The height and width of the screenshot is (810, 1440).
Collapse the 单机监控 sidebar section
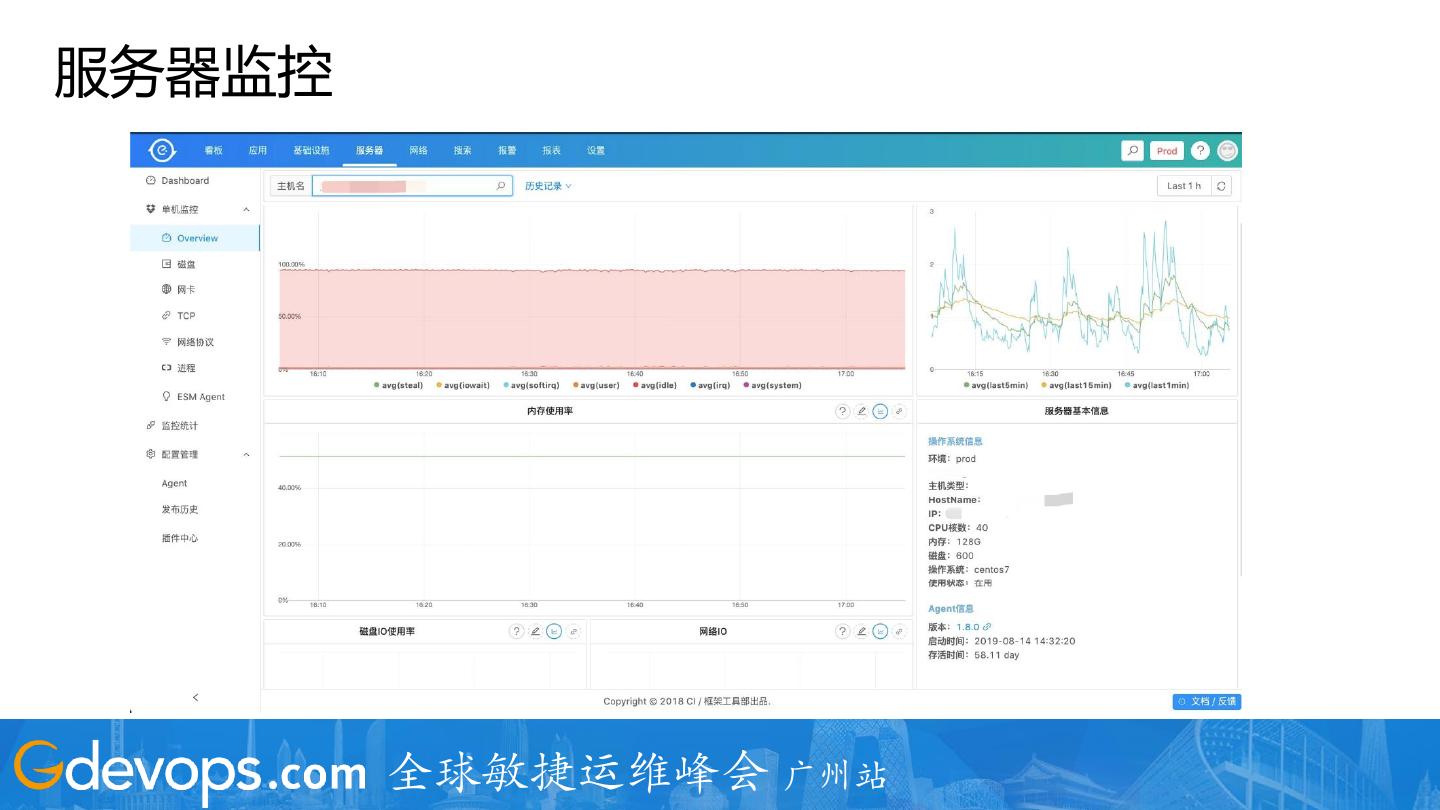click(246, 210)
